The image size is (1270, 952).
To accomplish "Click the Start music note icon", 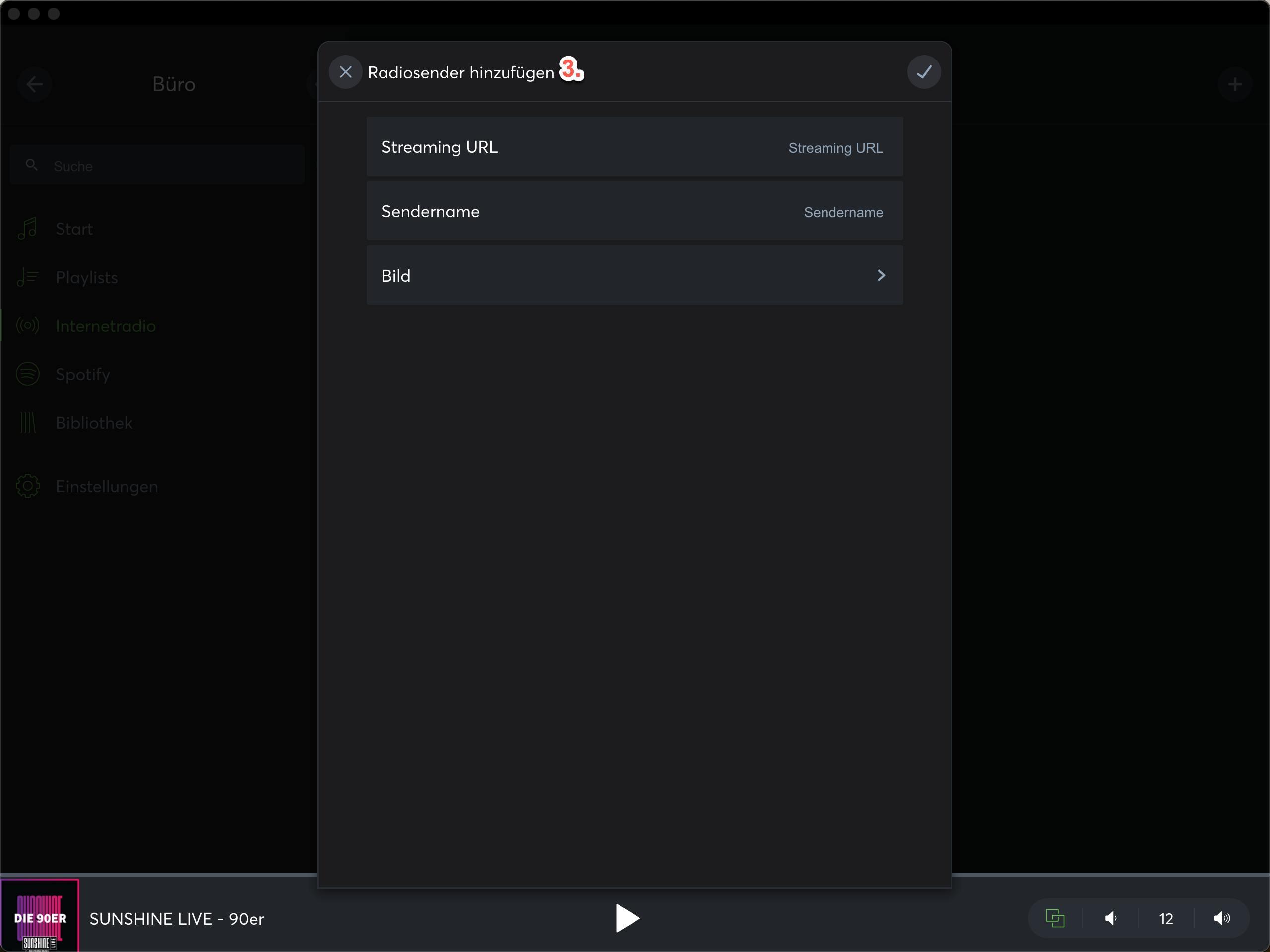I will [28, 229].
